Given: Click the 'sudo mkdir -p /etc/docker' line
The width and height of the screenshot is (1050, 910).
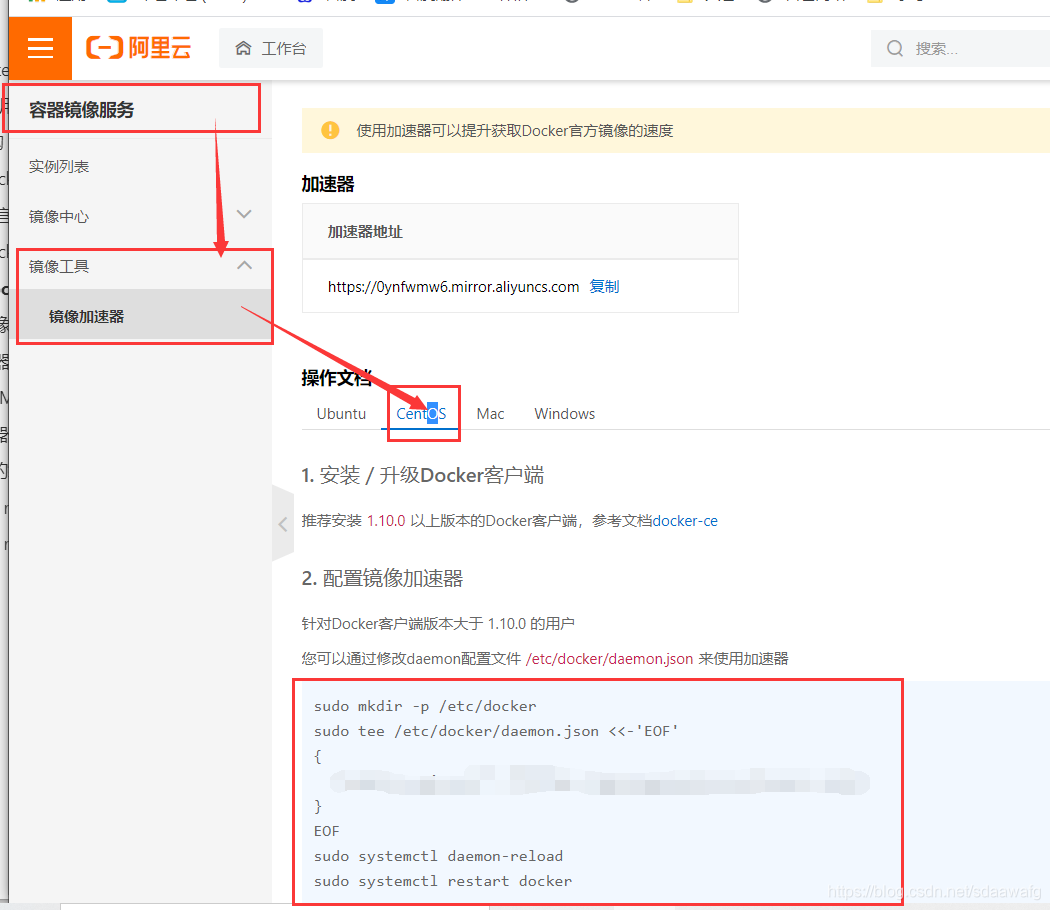Looking at the screenshot, I should [x=425, y=706].
